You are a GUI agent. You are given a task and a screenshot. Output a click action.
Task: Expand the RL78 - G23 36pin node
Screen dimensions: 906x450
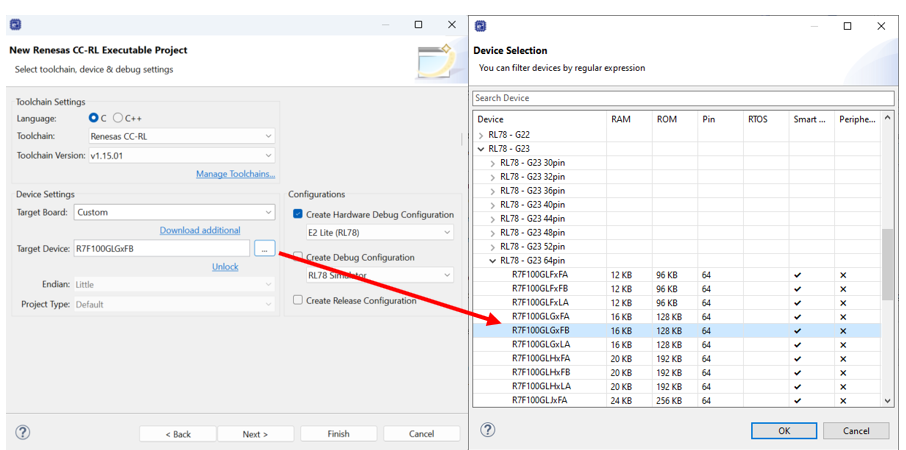493,191
